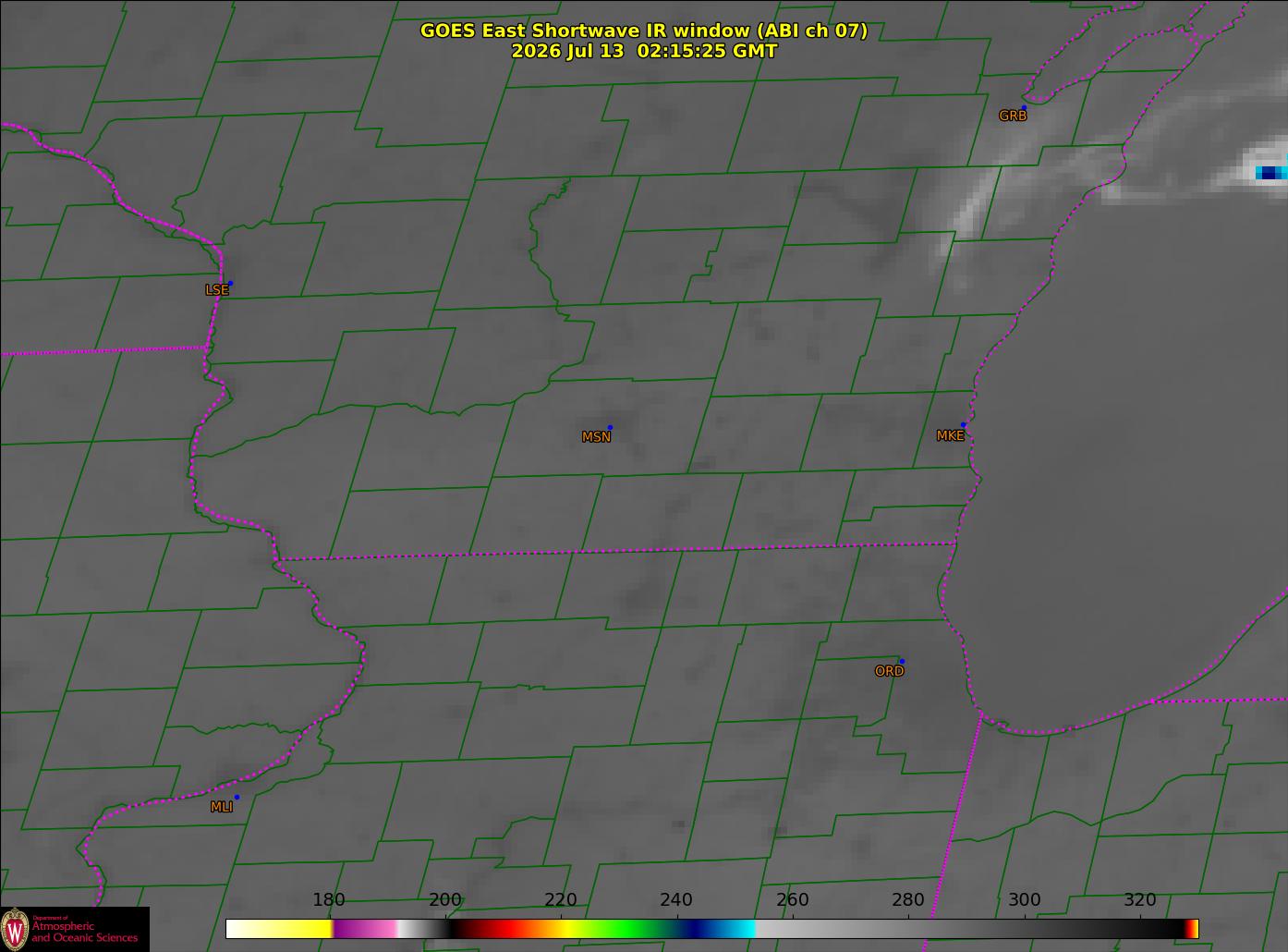Screen dimensions: 1288x952
Task: Click the blue dot at MSN station
Action: [x=610, y=427]
